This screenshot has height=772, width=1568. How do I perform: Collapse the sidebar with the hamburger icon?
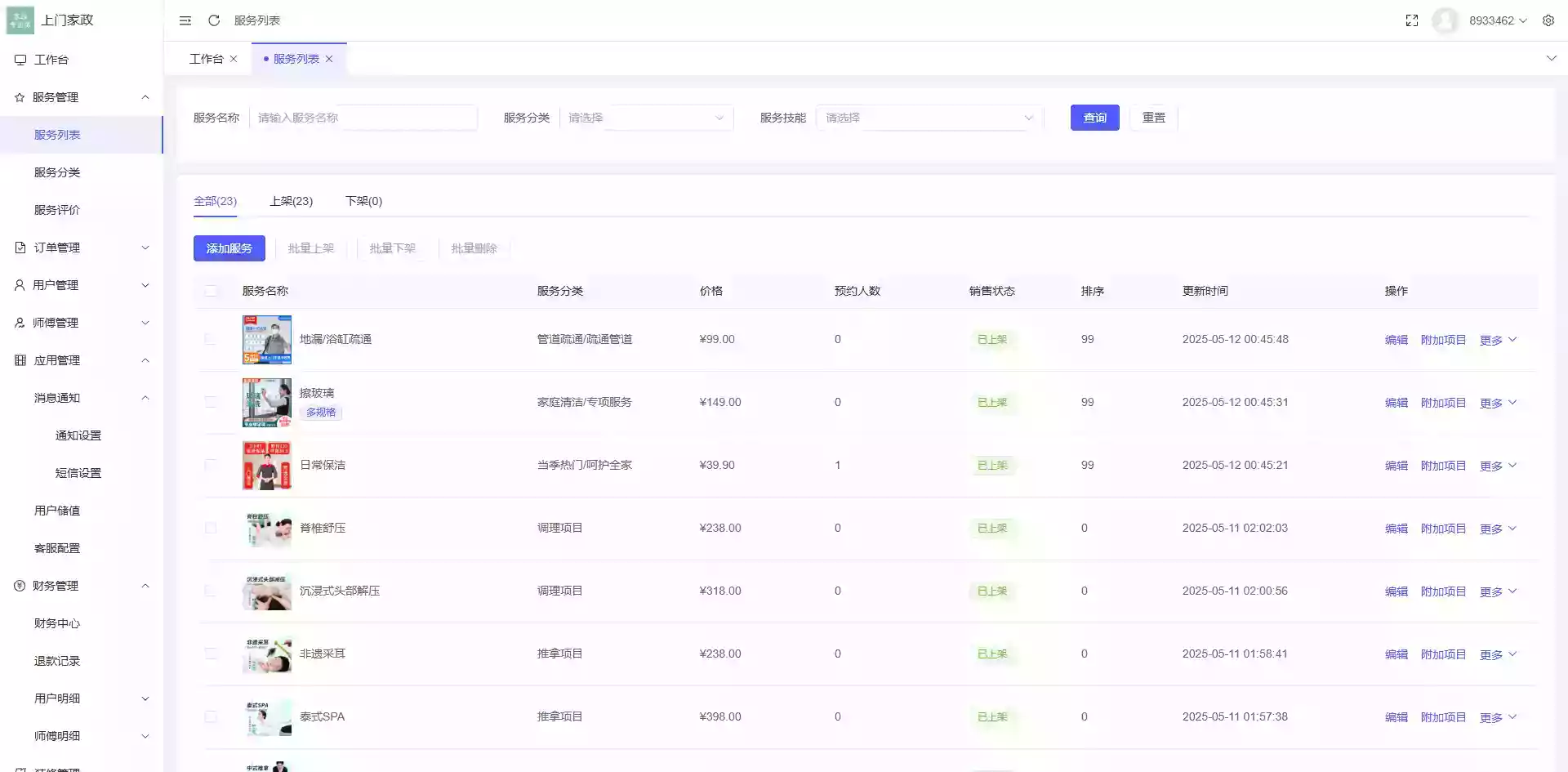pos(185,20)
